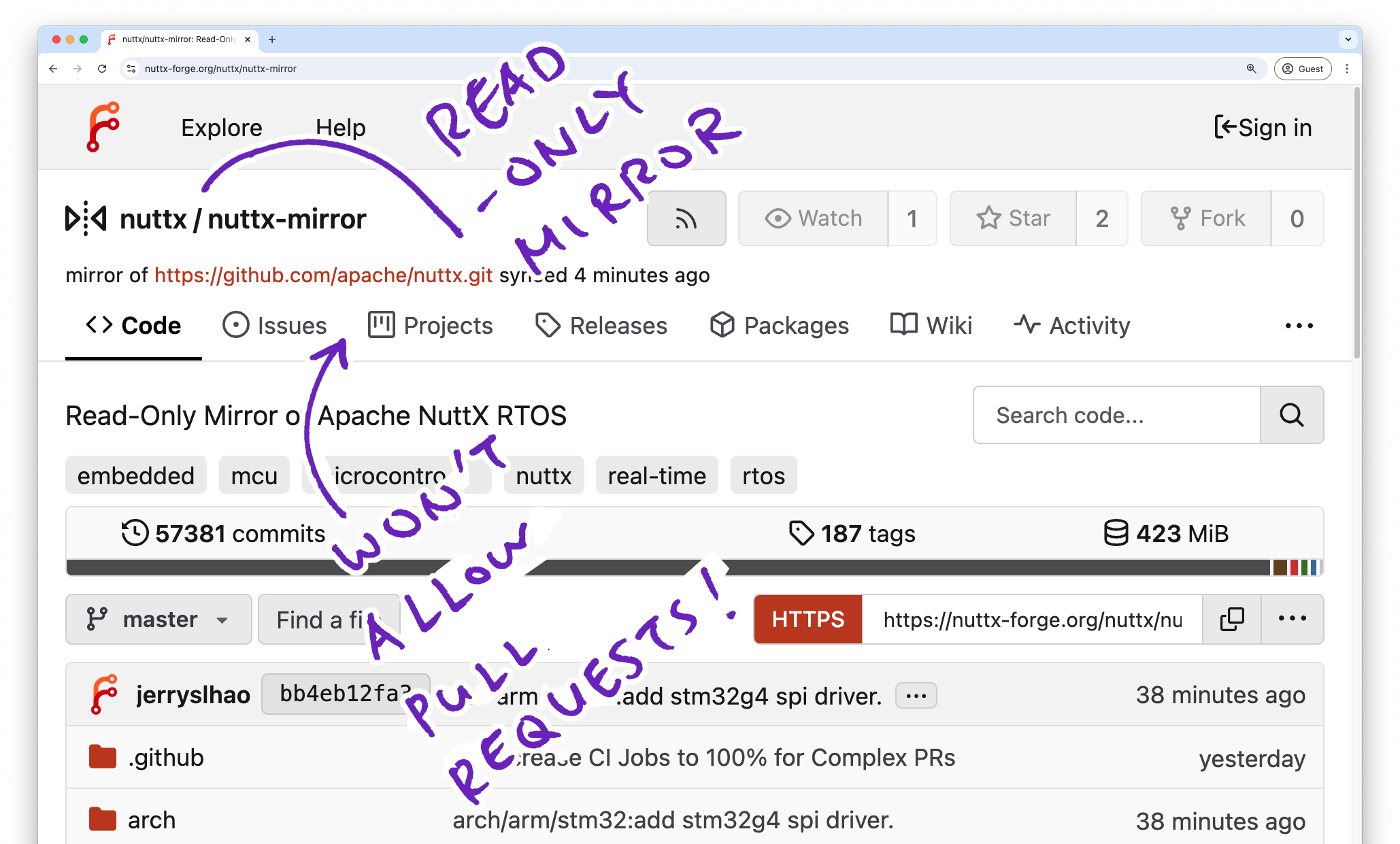View forks count of 0
1400x844 pixels.
click(x=1297, y=218)
